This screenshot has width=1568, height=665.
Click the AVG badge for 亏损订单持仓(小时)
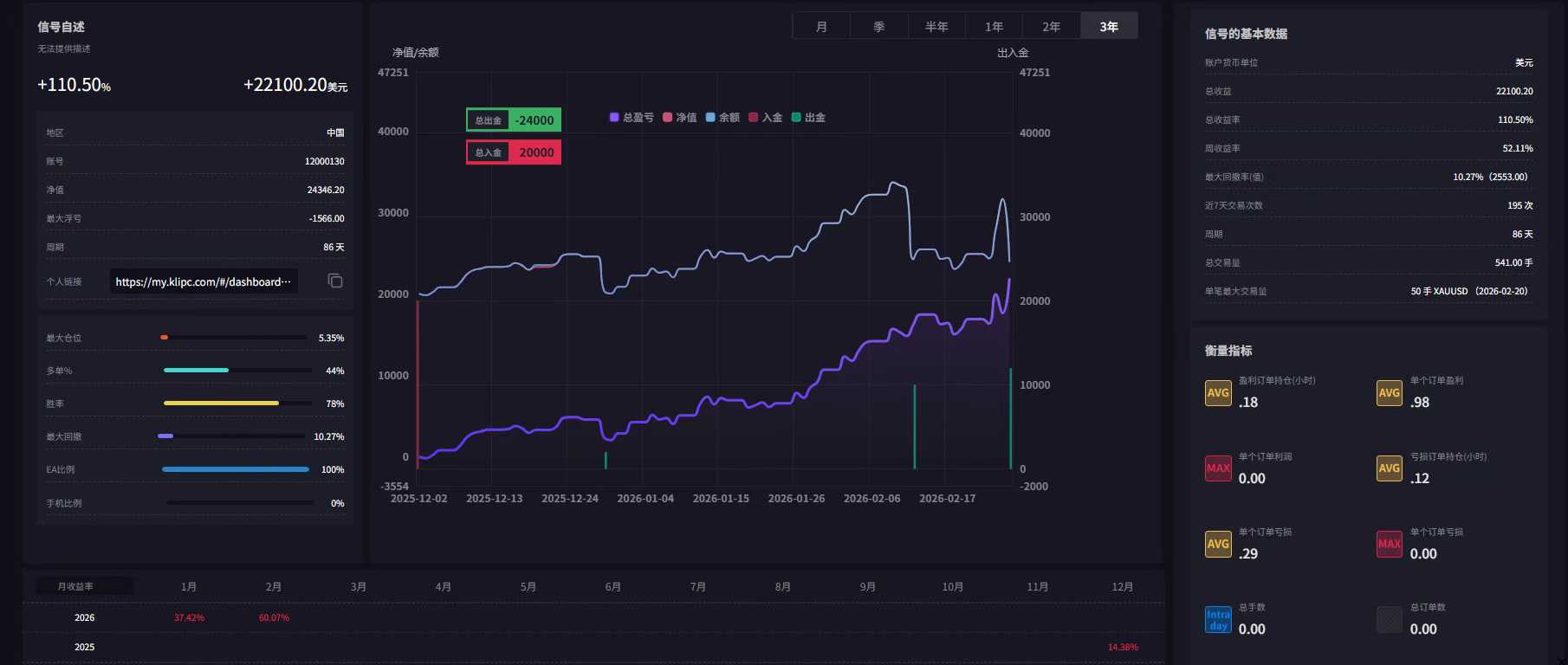1390,468
